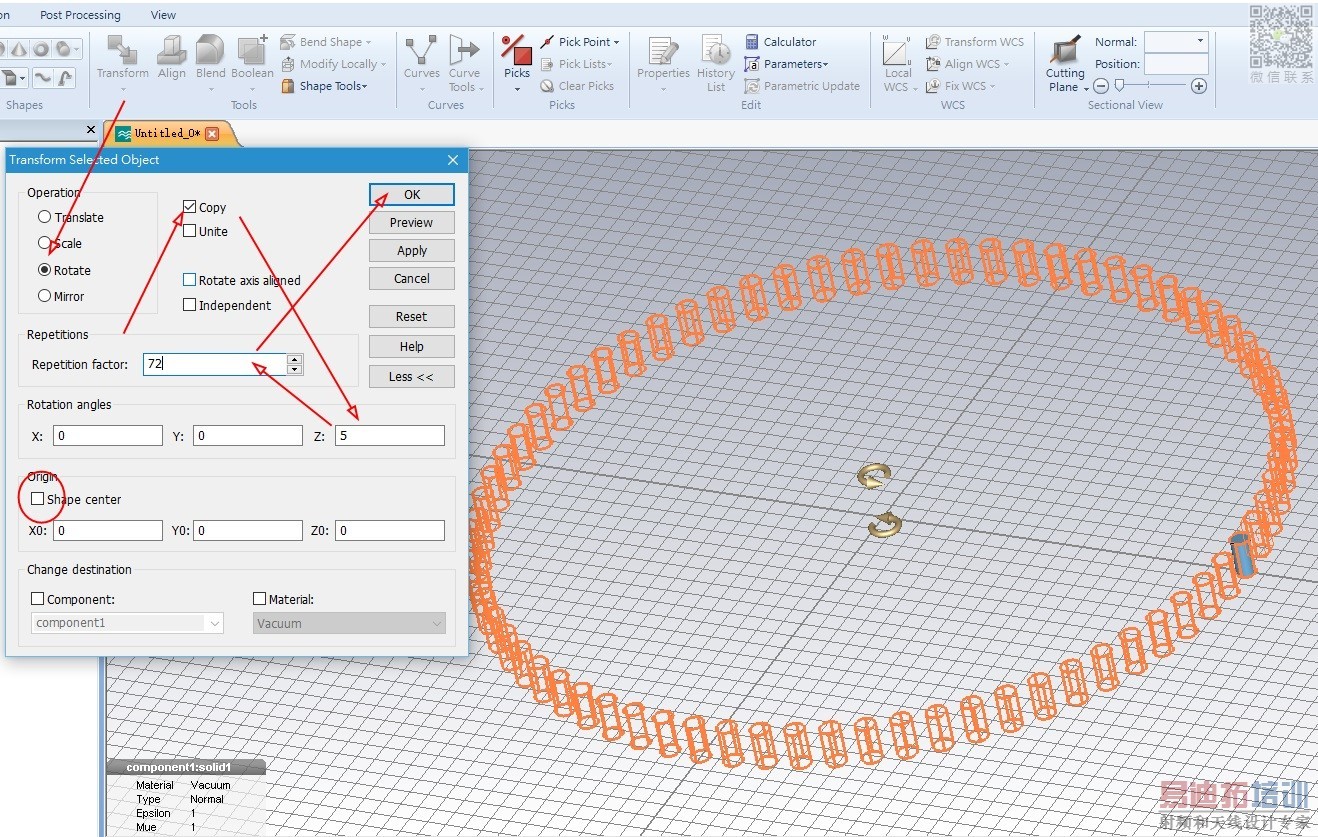Click OK in the Transform dialog

click(411, 194)
